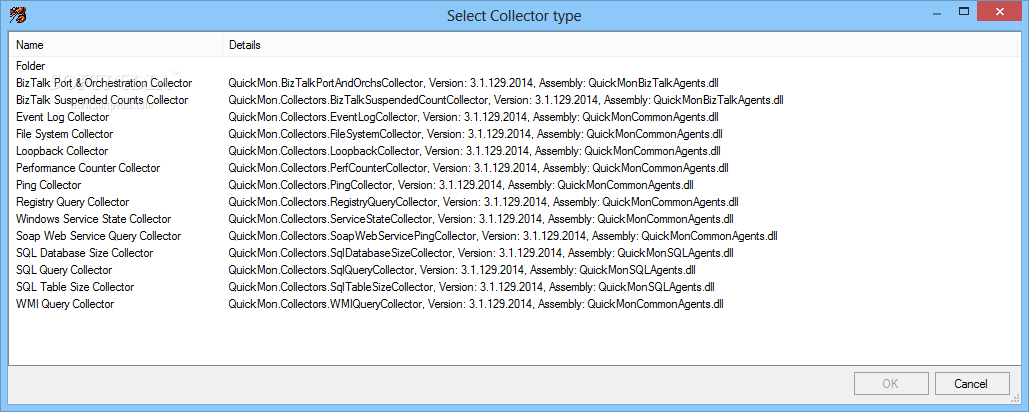The width and height of the screenshot is (1029, 412).
Task: Click the QuickMon app icon in title bar
Action: pos(17,14)
